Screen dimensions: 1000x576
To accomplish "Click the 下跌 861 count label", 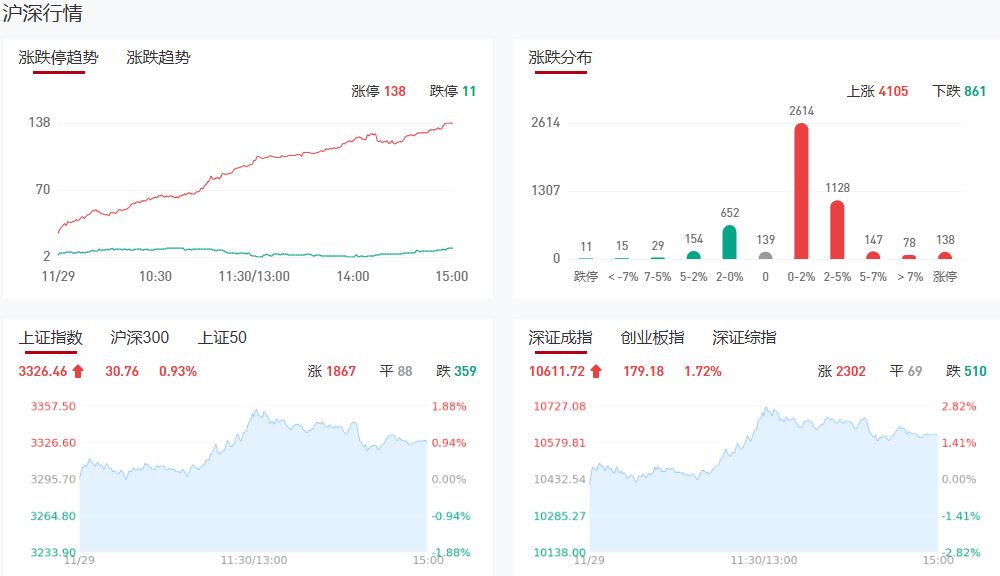I will (x=959, y=91).
